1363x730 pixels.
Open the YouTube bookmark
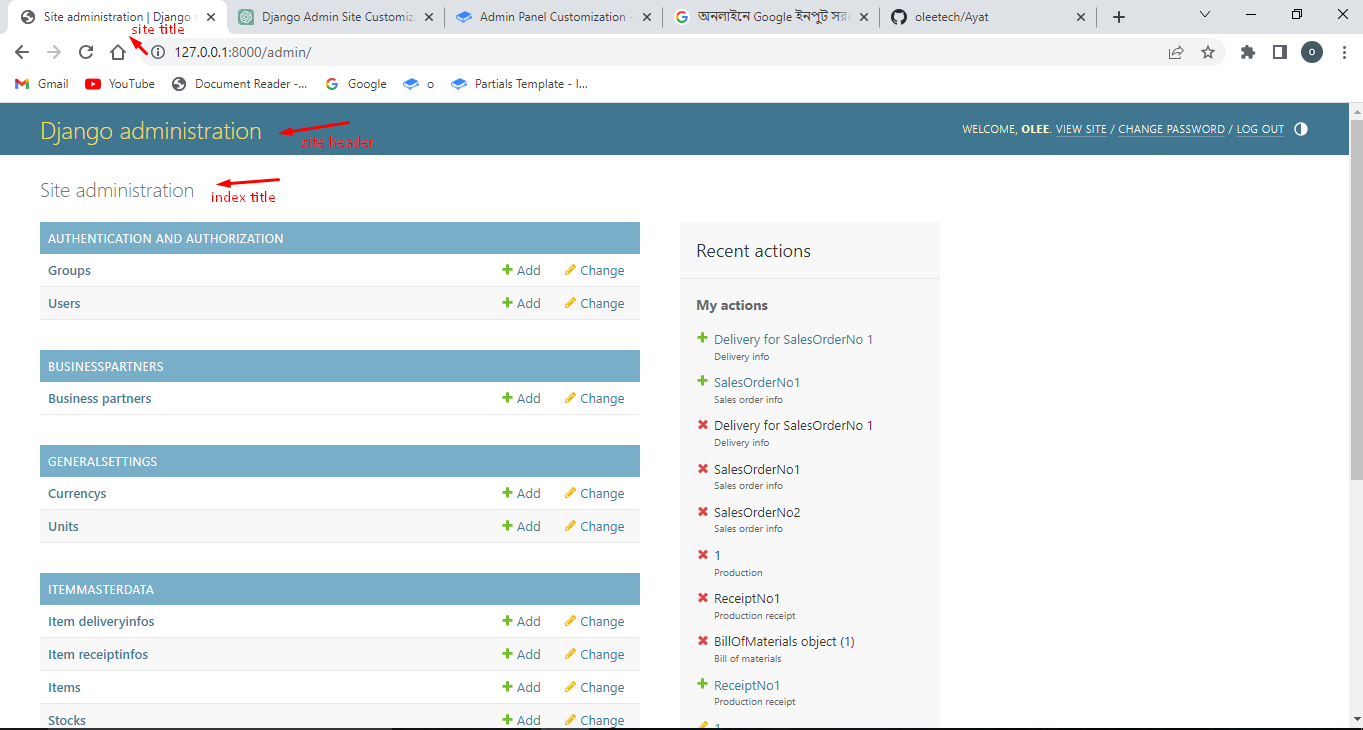pyautogui.click(x=120, y=84)
